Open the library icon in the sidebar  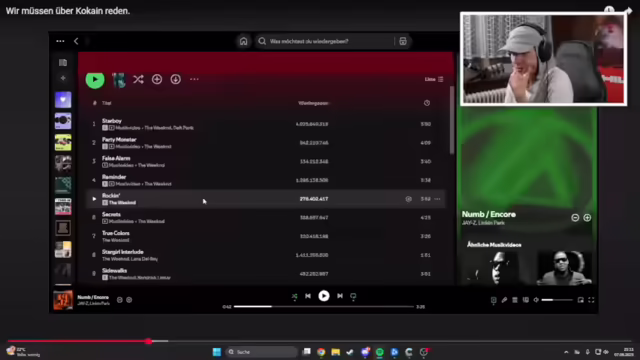(x=63, y=62)
